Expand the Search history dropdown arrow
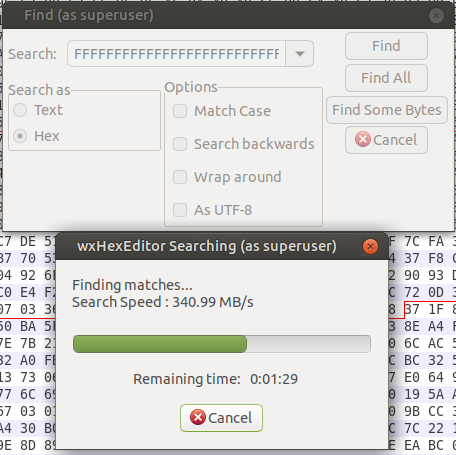The height and width of the screenshot is (455, 456). (x=300, y=54)
